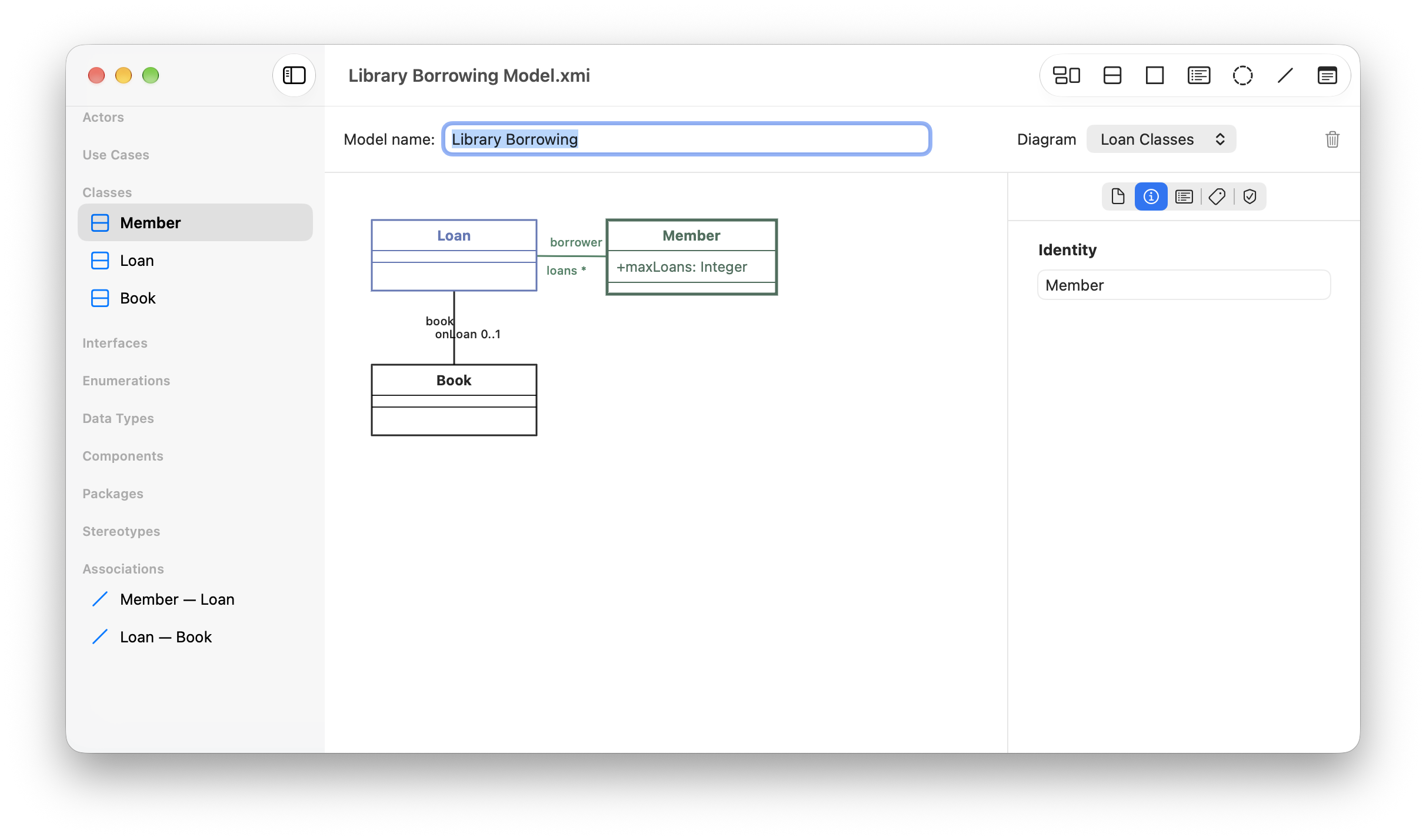
Task: Click the Data Types sidebar section header
Action: [118, 419]
